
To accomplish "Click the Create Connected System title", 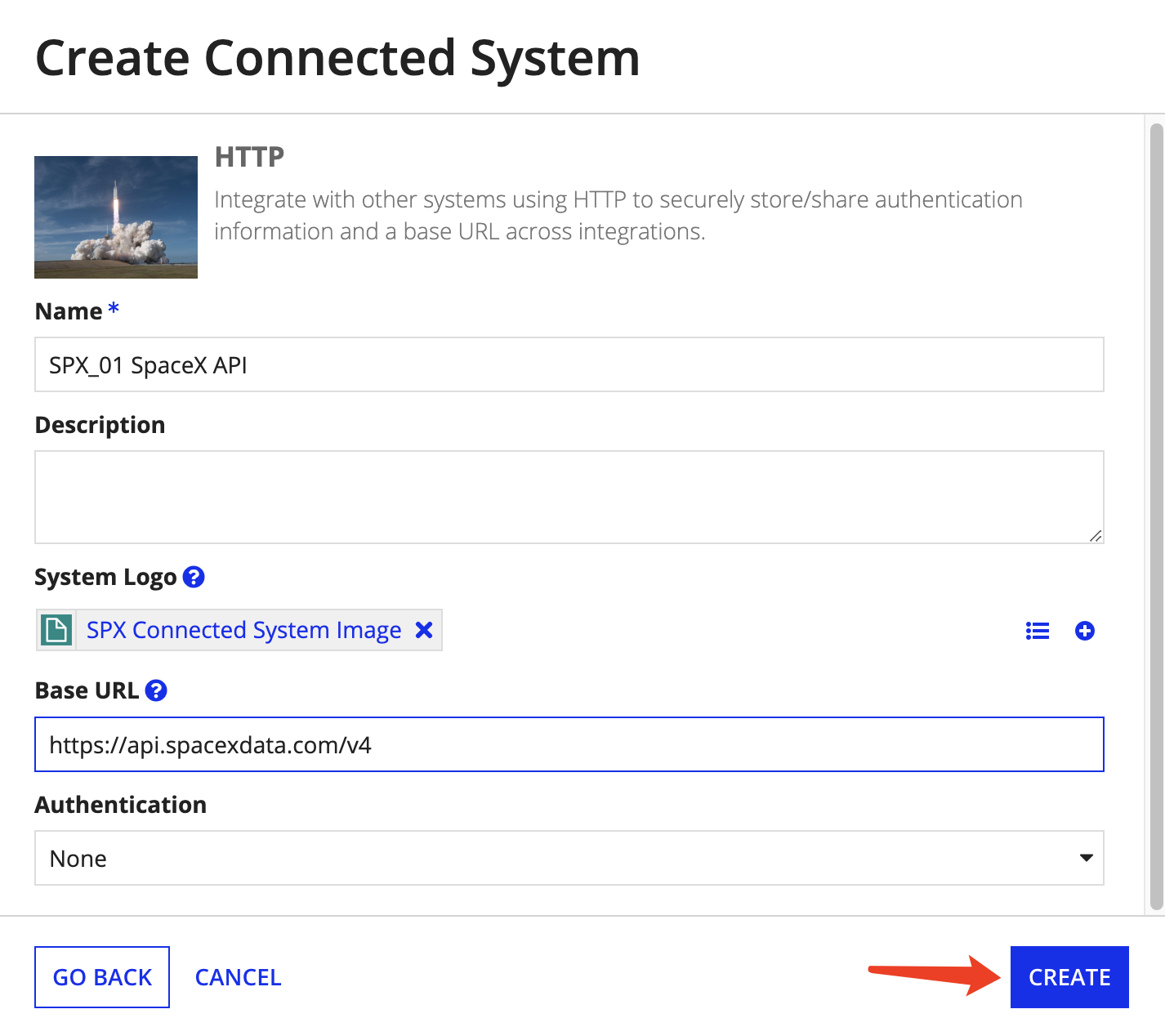I will point(337,58).
